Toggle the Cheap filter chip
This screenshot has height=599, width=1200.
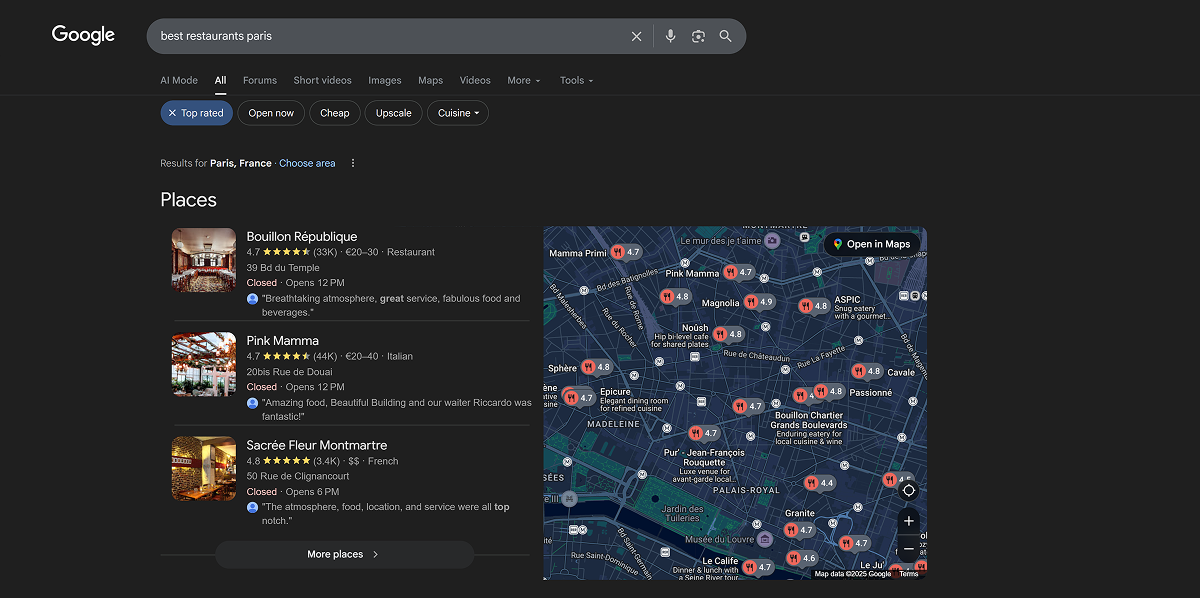click(x=334, y=112)
